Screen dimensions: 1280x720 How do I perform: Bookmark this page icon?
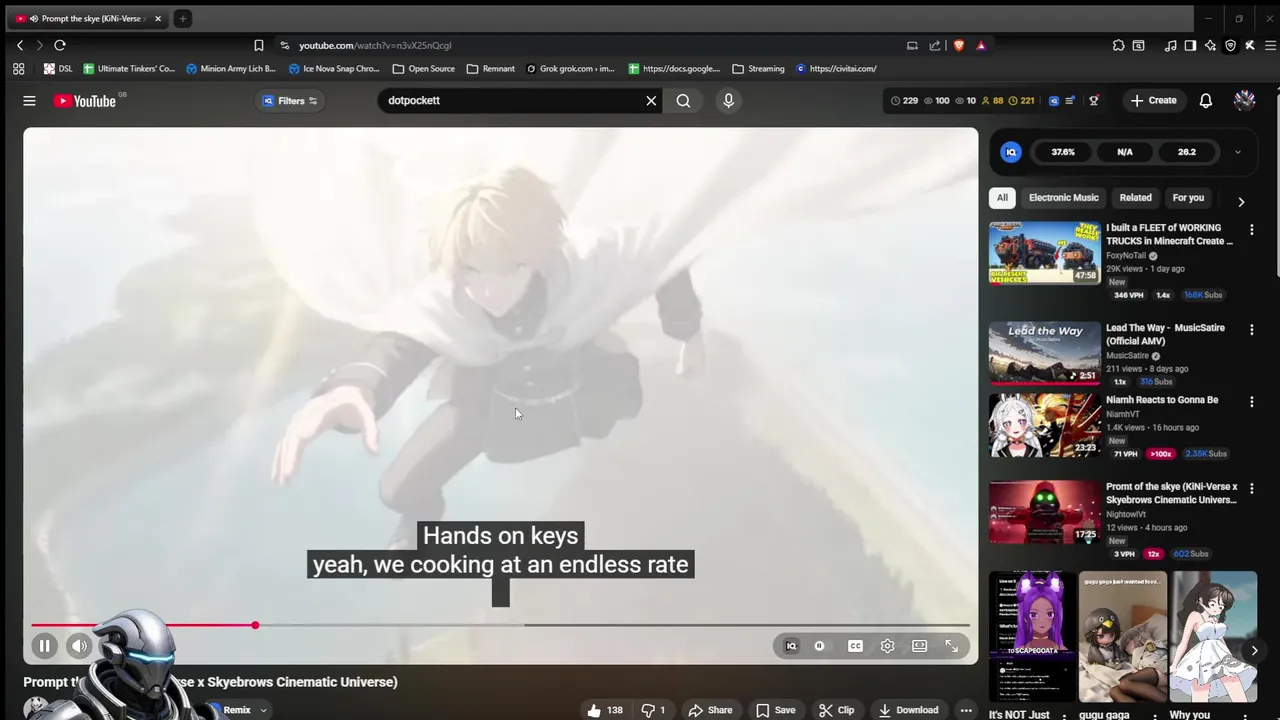pos(258,45)
